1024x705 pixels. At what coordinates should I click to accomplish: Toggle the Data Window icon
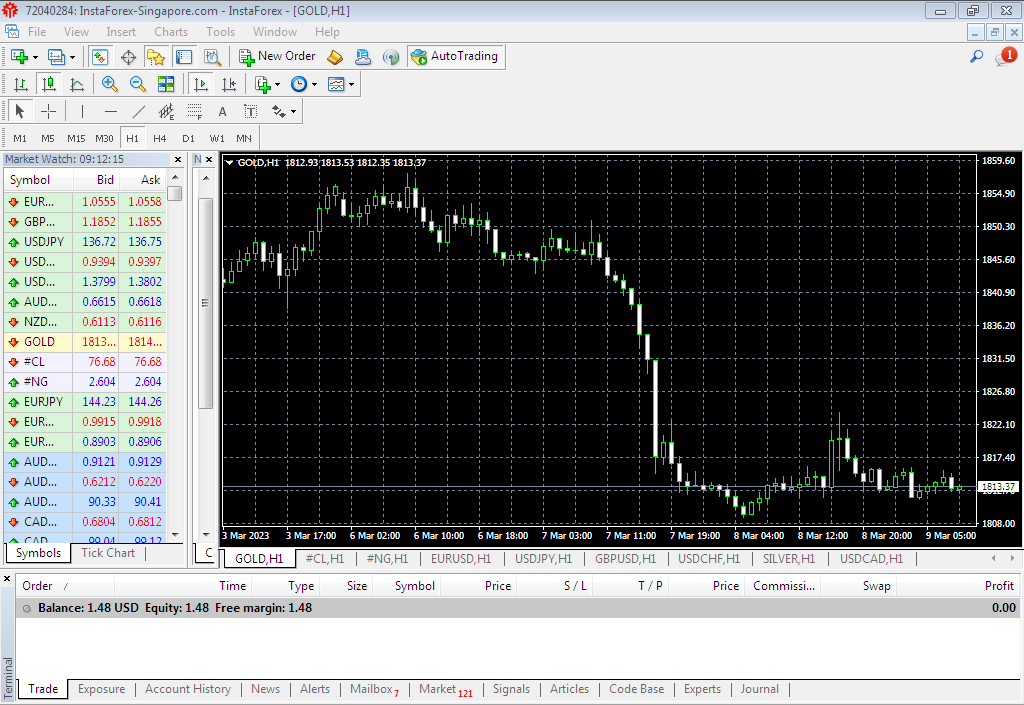pyautogui.click(x=128, y=57)
